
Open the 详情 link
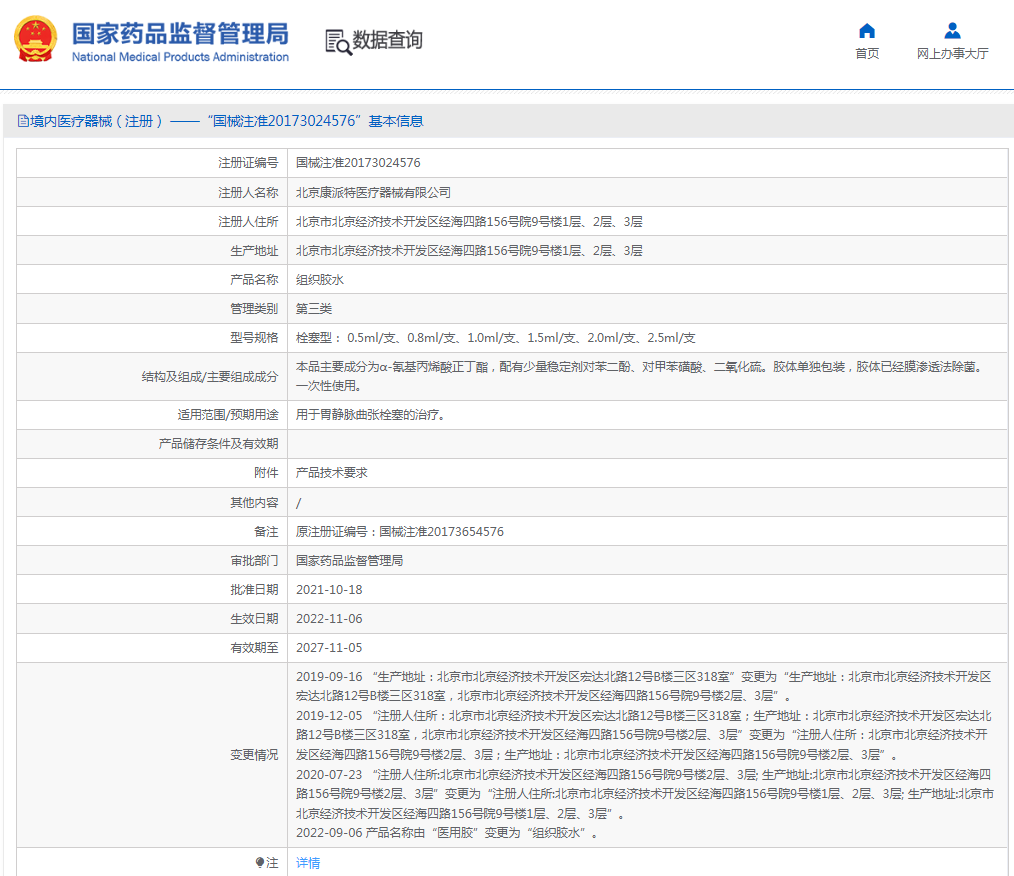tap(308, 862)
